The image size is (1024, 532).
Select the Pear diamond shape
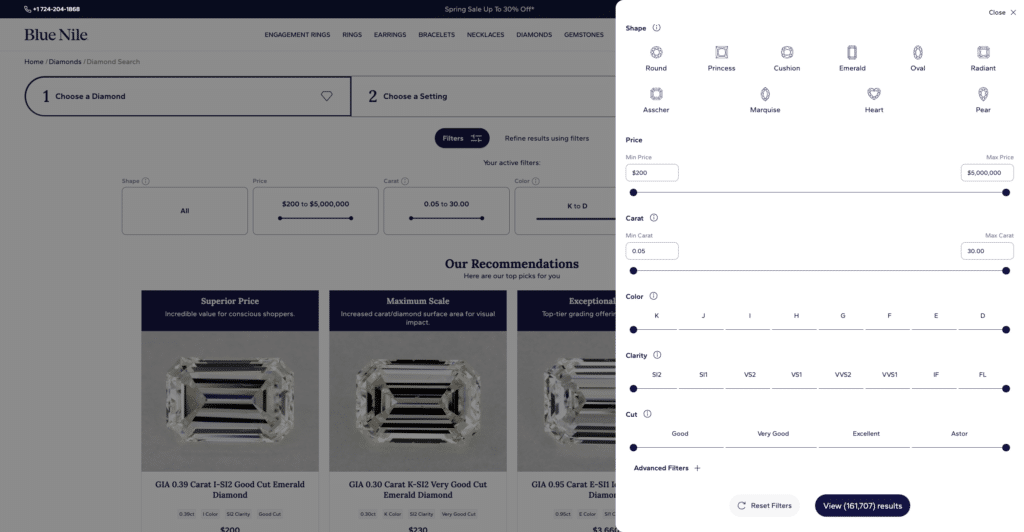point(983,100)
